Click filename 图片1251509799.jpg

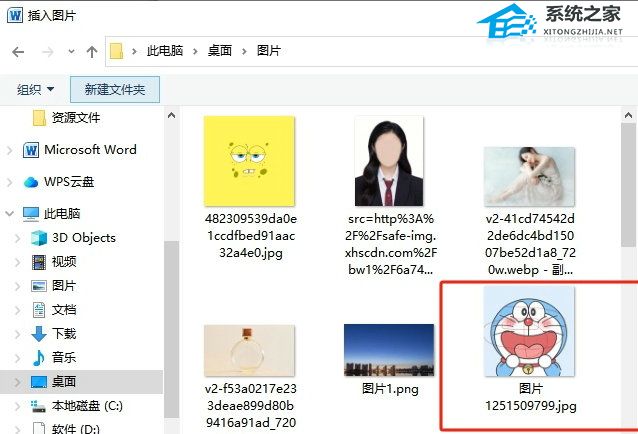tap(531, 397)
